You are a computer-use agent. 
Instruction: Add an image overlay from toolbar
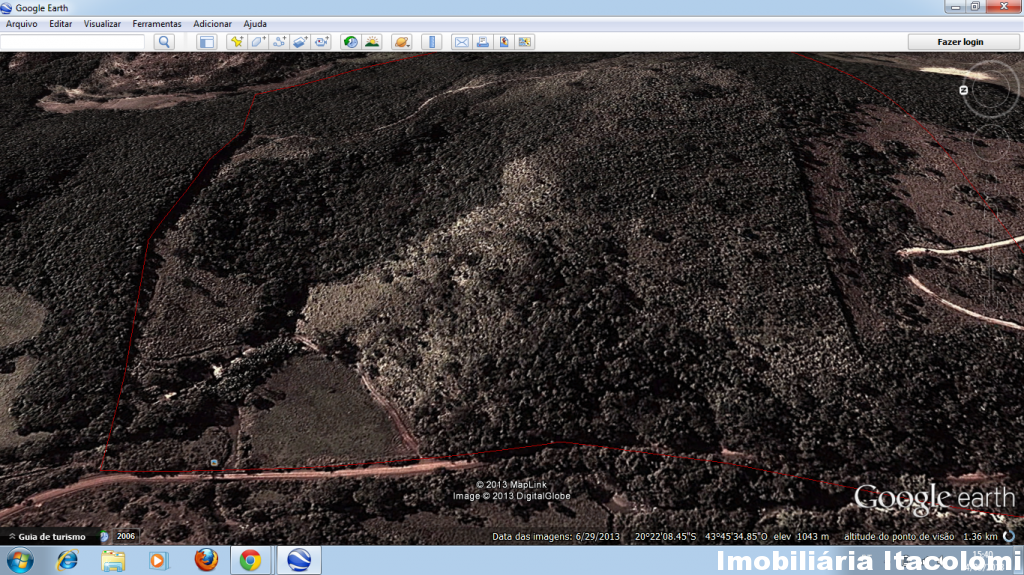pyautogui.click(x=300, y=42)
